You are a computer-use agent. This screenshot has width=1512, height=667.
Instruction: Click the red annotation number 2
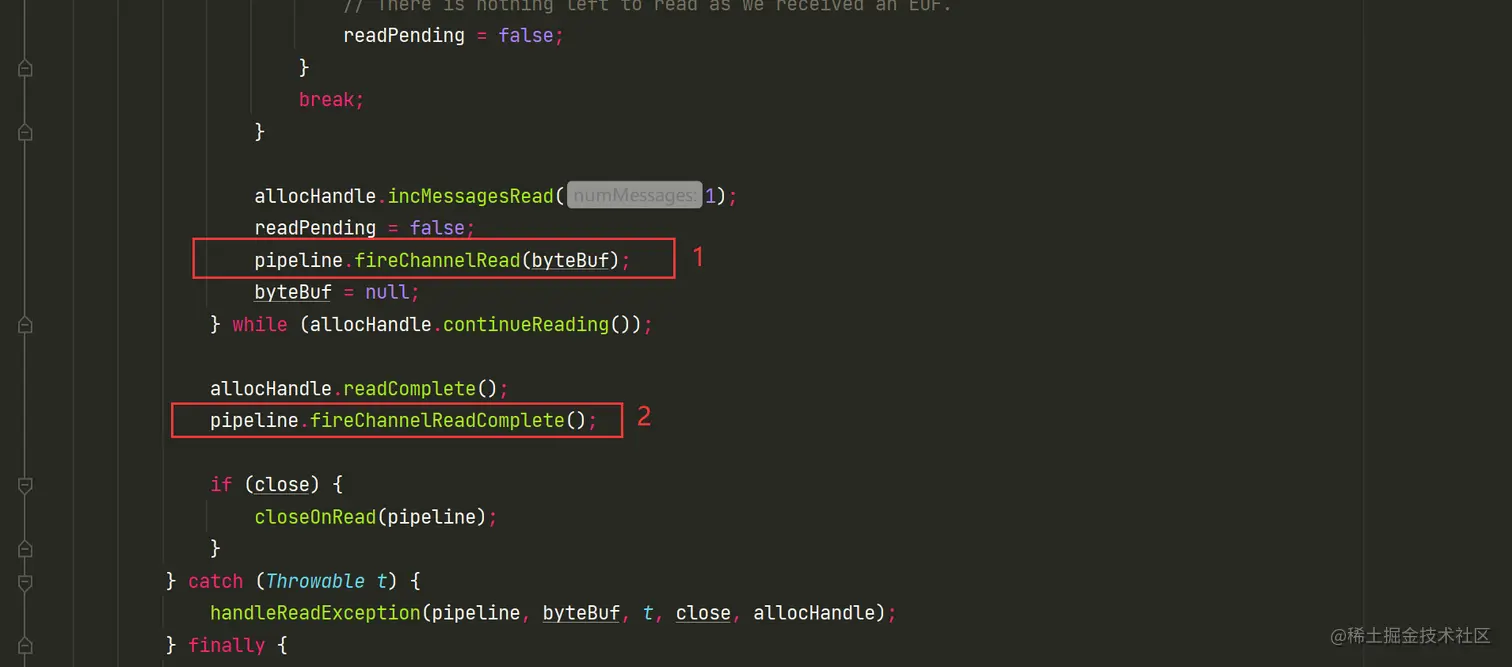[644, 417]
